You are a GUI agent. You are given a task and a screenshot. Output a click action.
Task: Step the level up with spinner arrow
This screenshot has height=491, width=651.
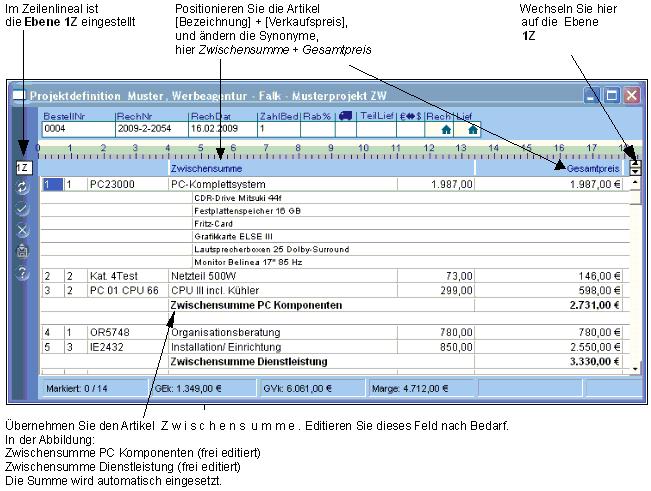[x=634, y=164]
